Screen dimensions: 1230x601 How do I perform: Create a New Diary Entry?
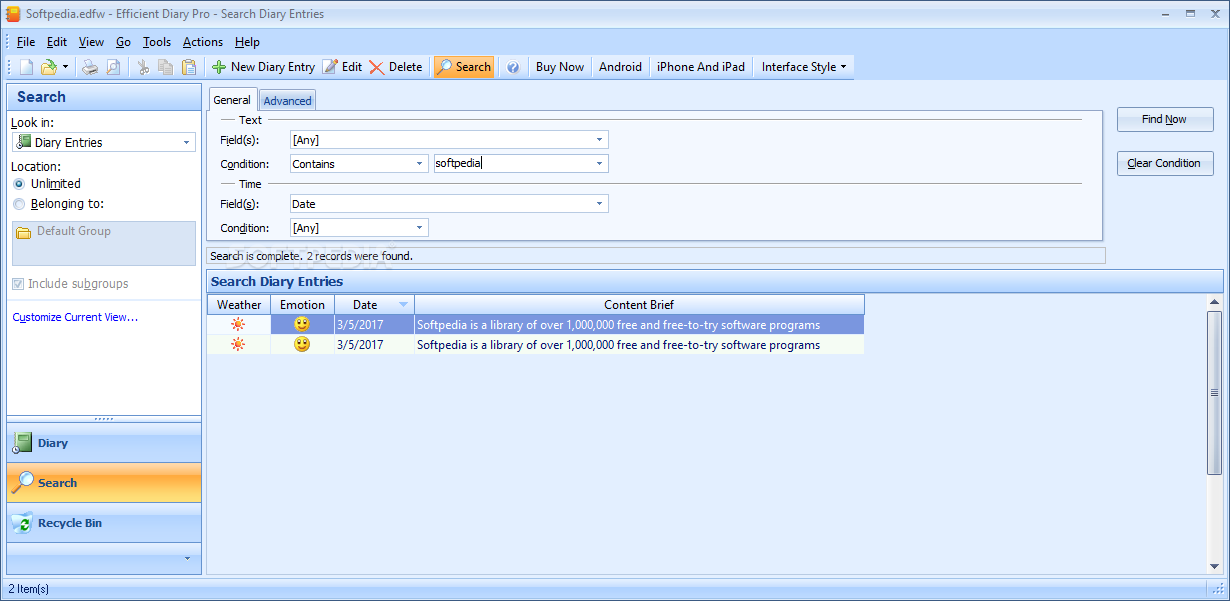(263, 67)
